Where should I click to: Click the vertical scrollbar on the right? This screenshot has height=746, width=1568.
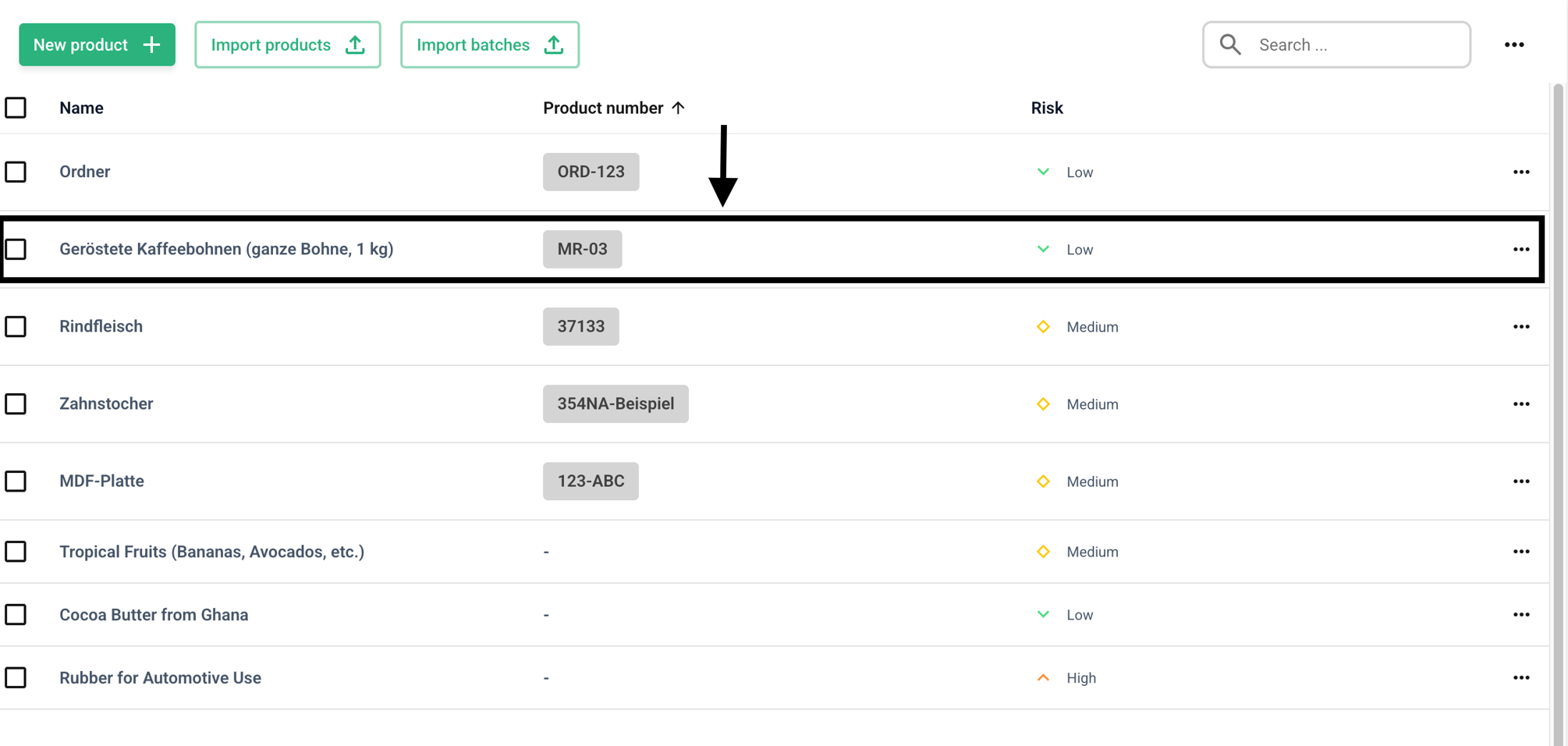coord(1558,414)
